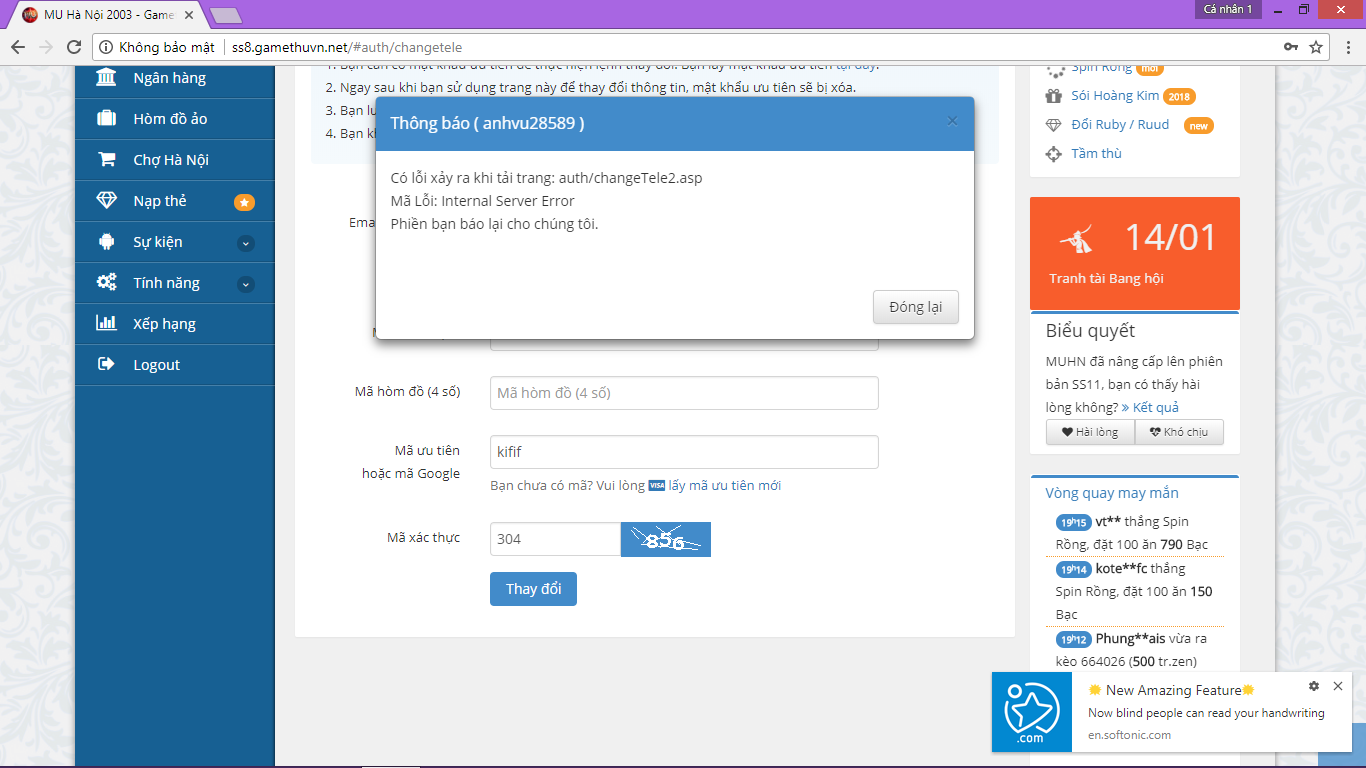The width and height of the screenshot is (1366, 768).
Task: Reload the page with the refresh icon
Action: (73, 47)
